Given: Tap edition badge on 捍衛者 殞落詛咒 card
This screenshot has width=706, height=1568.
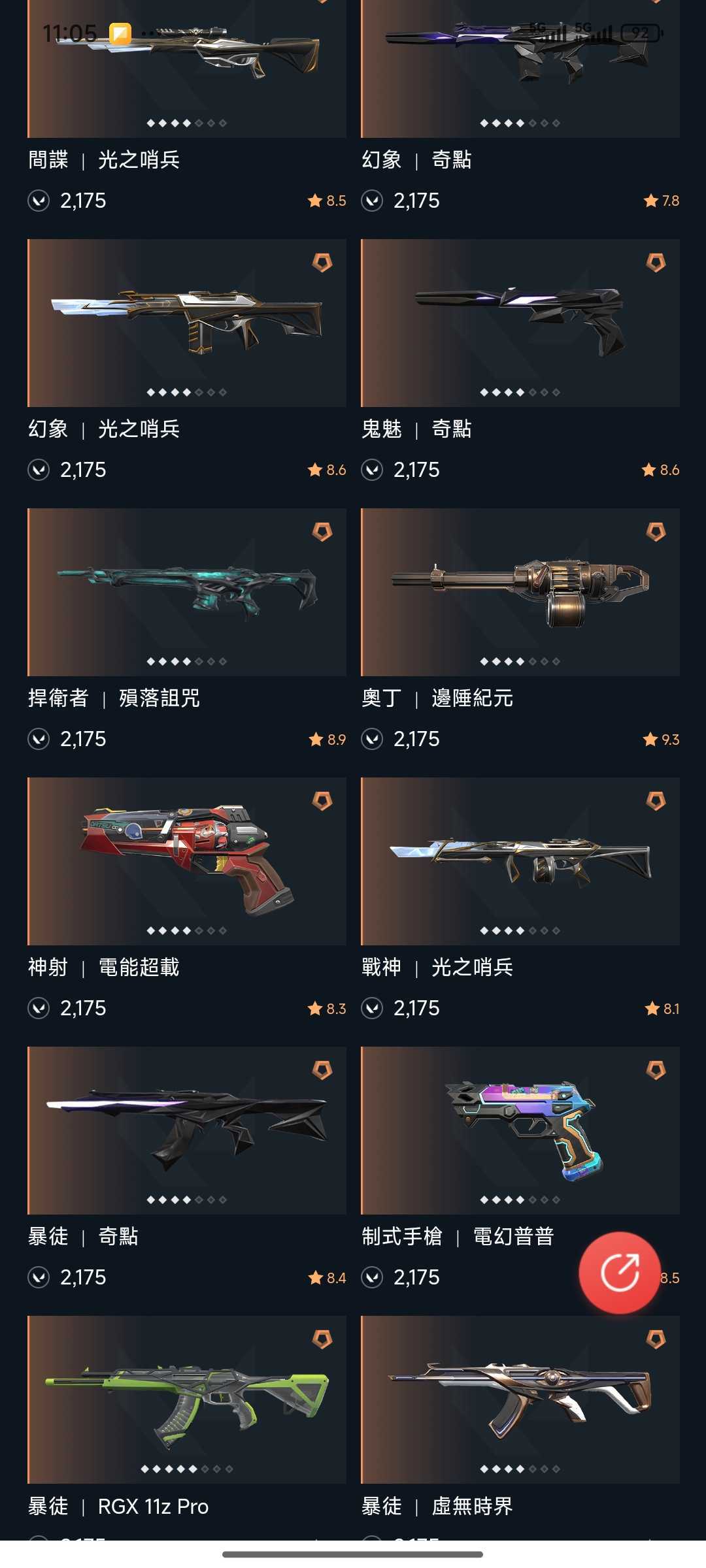Looking at the screenshot, I should click(x=322, y=532).
